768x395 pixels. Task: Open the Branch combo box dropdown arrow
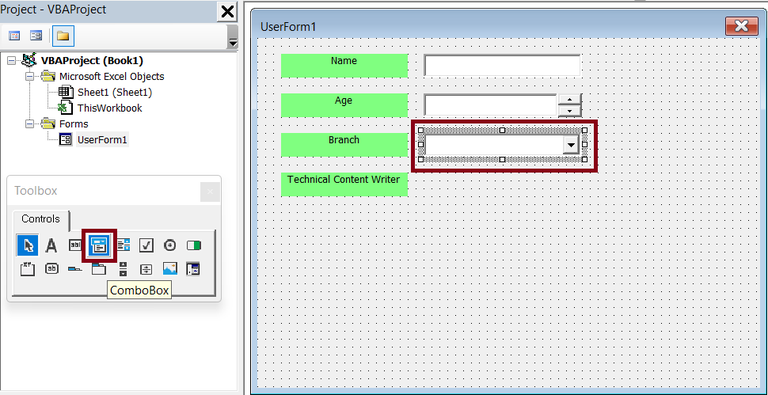coord(571,145)
